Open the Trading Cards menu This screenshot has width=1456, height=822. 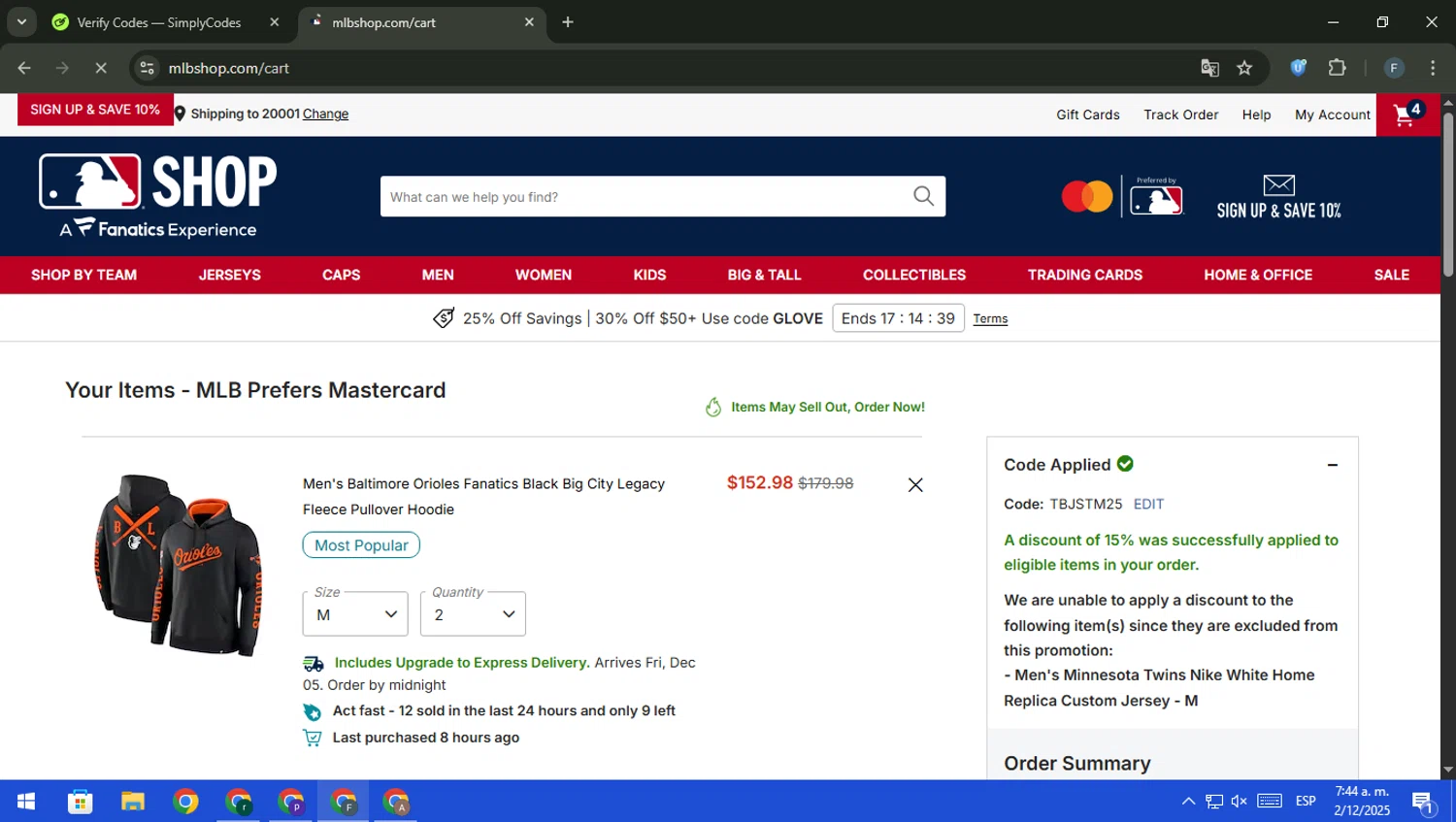(1085, 275)
